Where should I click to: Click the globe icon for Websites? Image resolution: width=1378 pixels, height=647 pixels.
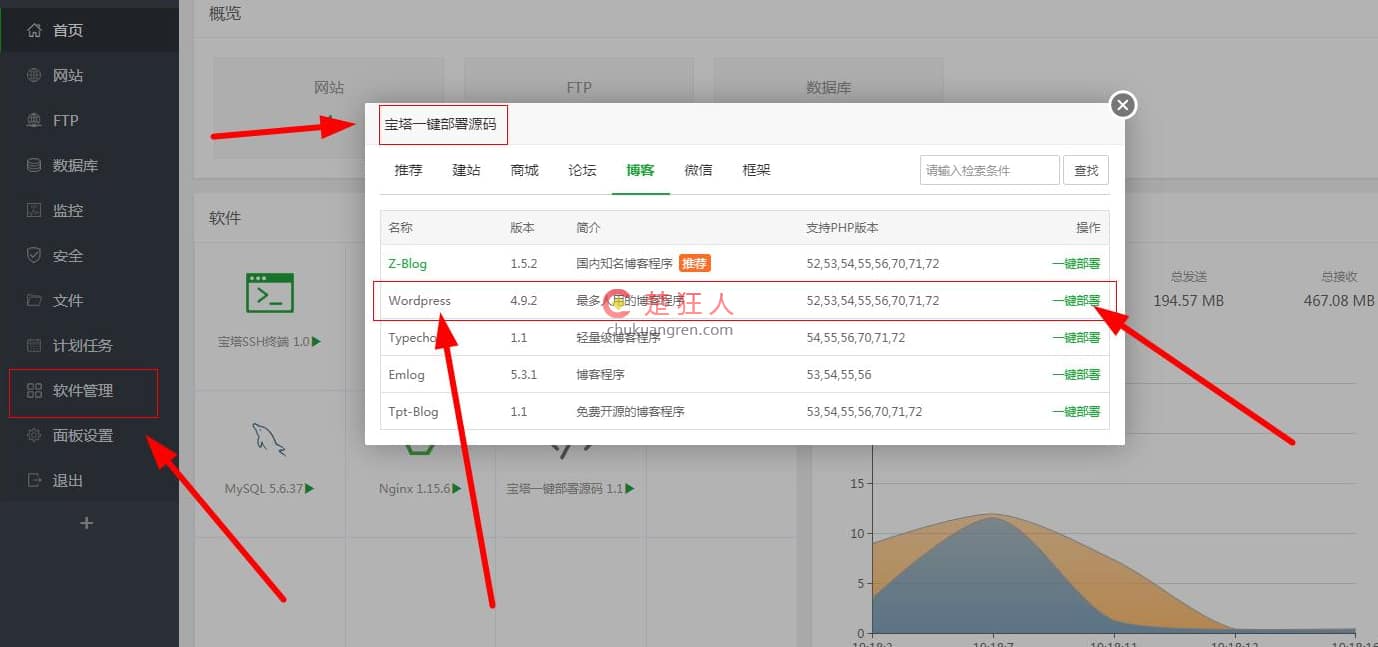[34, 75]
